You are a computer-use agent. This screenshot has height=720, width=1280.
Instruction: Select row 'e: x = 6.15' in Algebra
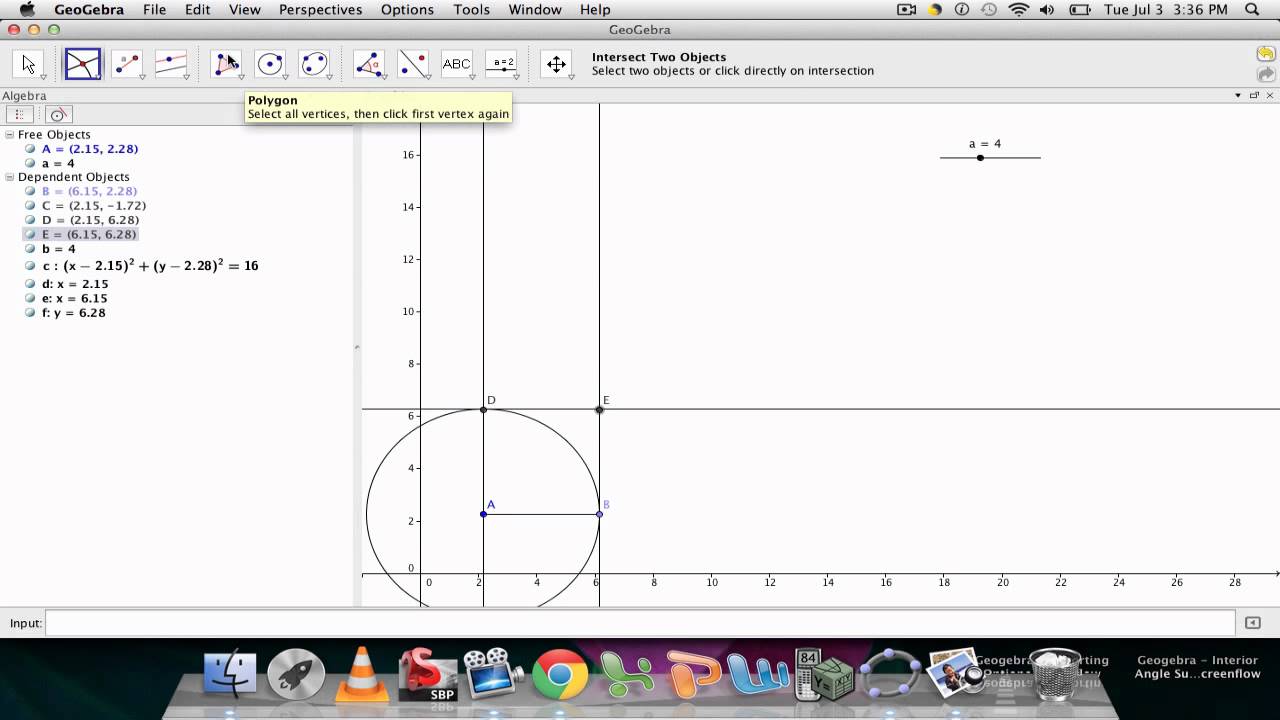click(x=74, y=298)
